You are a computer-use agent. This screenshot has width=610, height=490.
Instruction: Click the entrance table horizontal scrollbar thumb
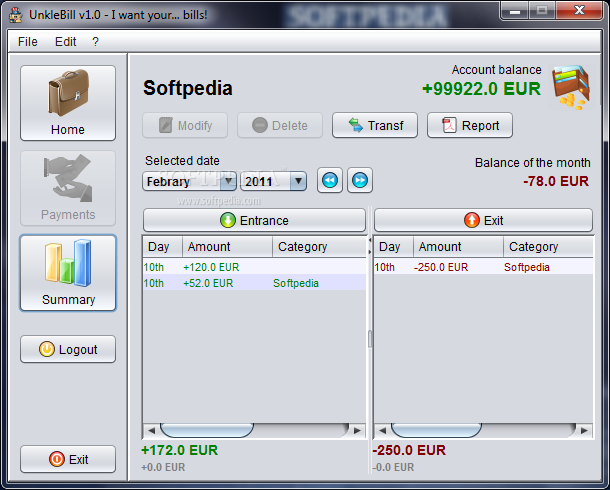coord(207,430)
